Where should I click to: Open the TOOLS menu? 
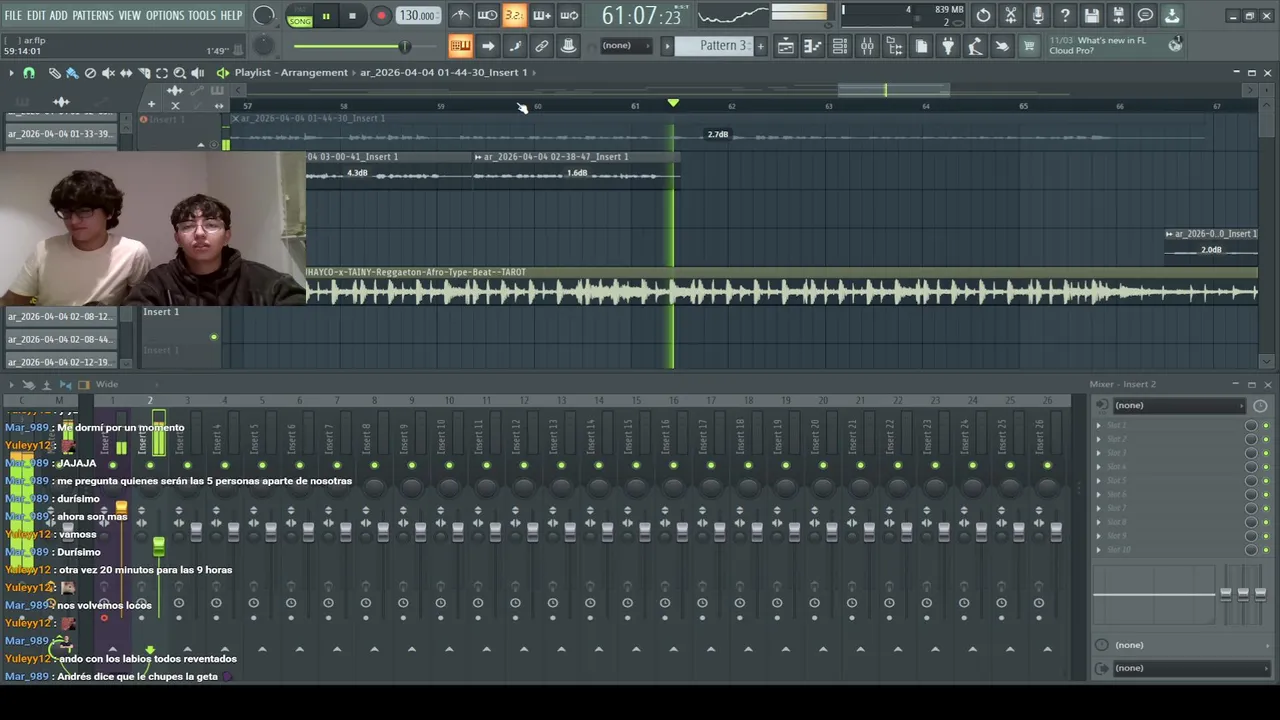click(202, 15)
